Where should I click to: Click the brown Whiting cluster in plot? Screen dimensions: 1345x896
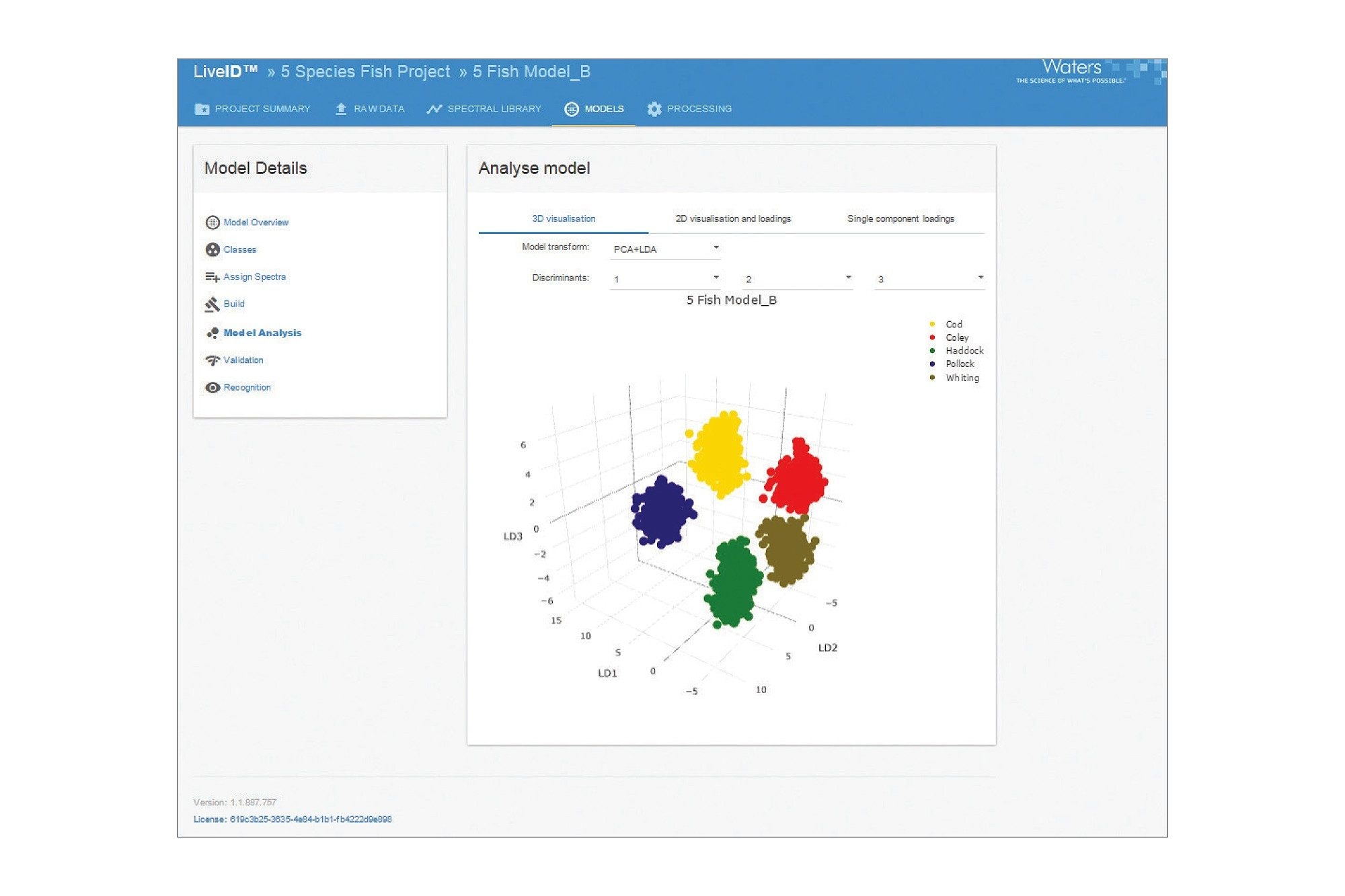point(787,549)
